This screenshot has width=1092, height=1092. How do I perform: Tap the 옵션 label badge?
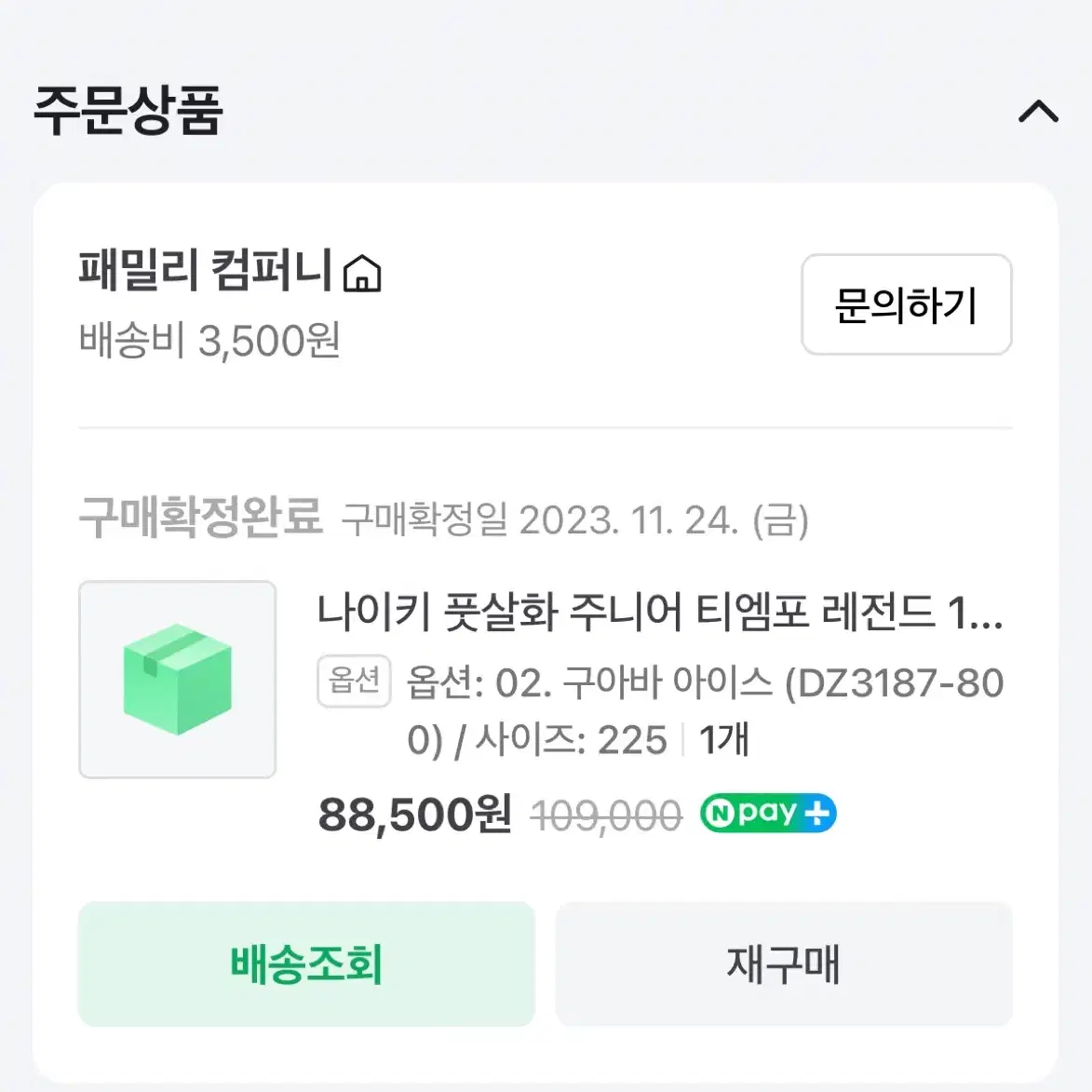coord(354,681)
